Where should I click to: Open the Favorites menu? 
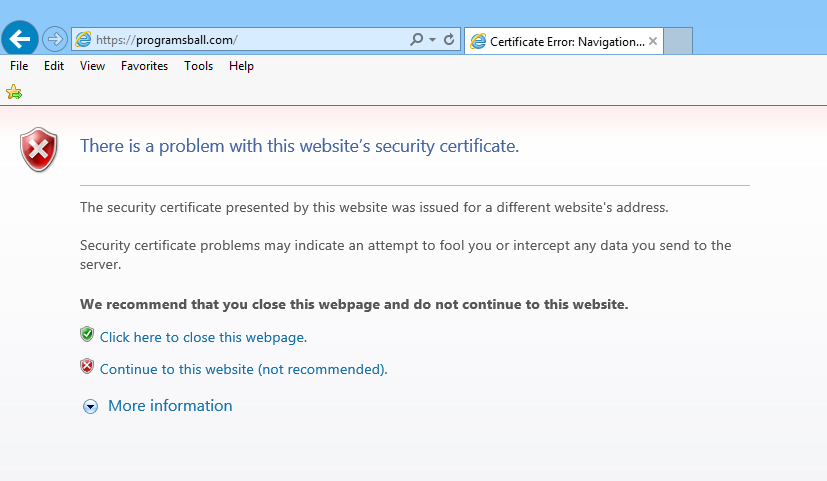[x=144, y=66]
